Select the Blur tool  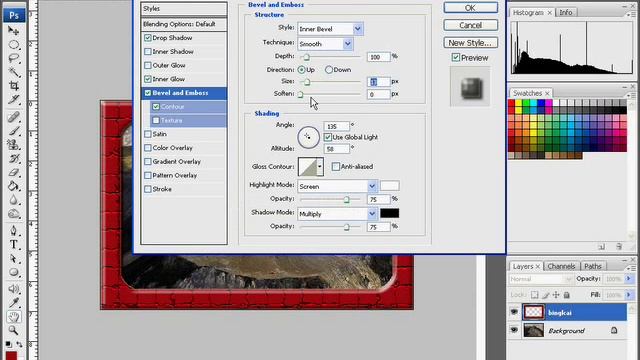click(x=13, y=200)
